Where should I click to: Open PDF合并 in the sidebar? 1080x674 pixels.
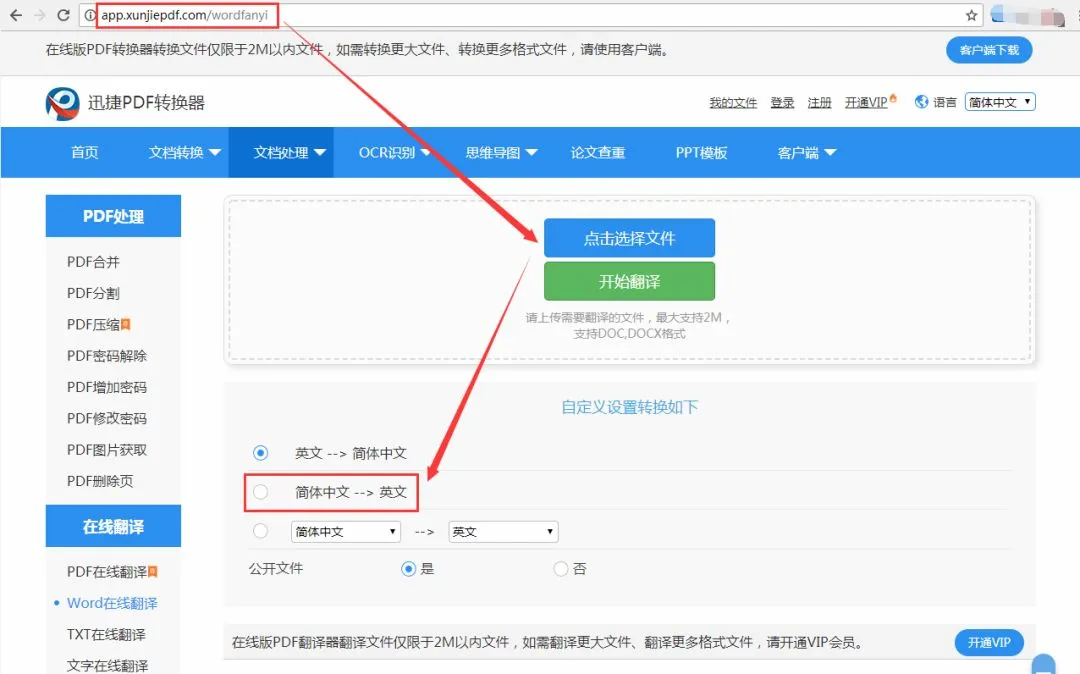pos(94,262)
